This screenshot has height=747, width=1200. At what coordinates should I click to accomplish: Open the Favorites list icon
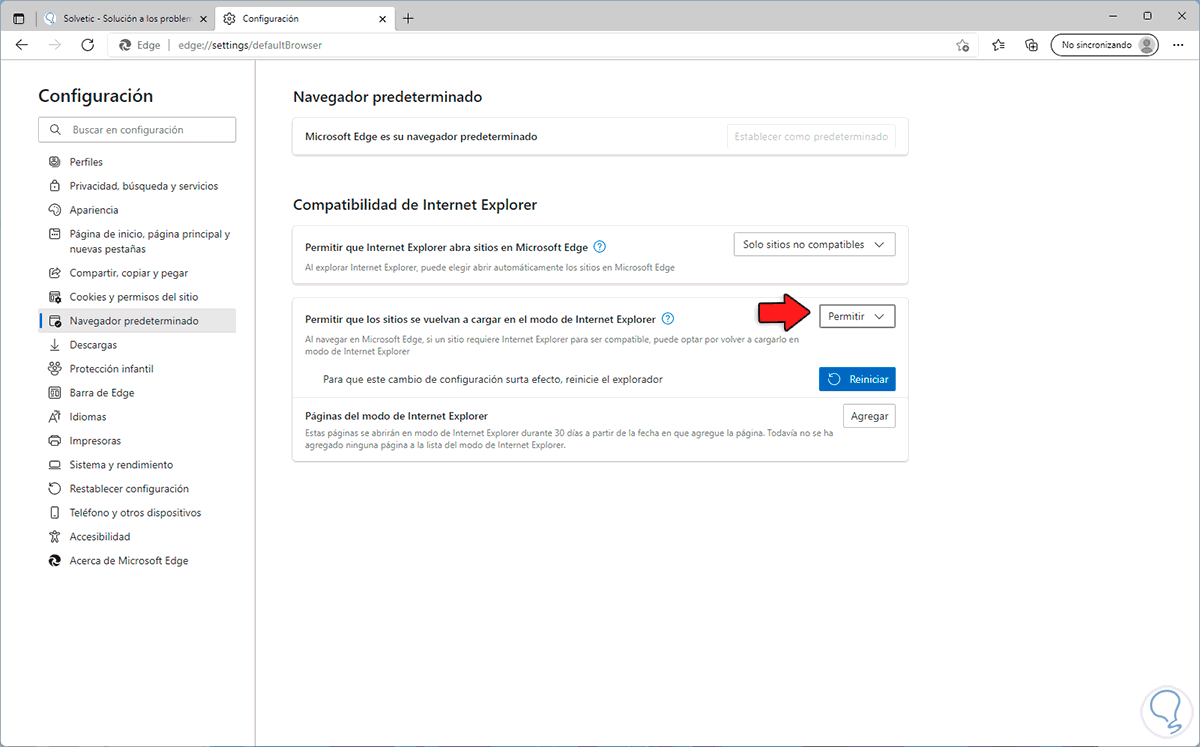998,45
